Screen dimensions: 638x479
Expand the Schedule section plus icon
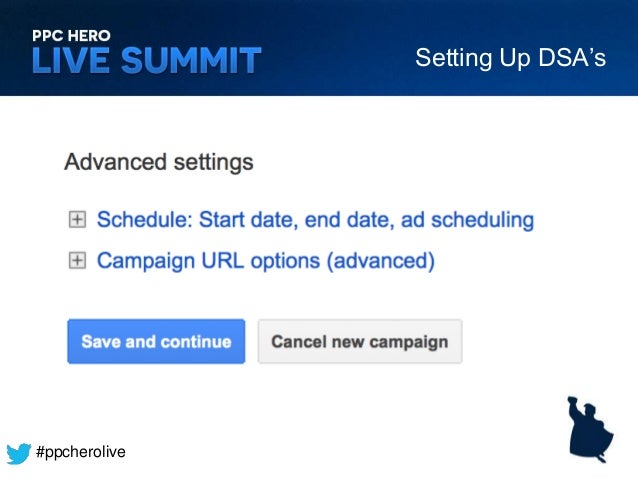pos(76,220)
